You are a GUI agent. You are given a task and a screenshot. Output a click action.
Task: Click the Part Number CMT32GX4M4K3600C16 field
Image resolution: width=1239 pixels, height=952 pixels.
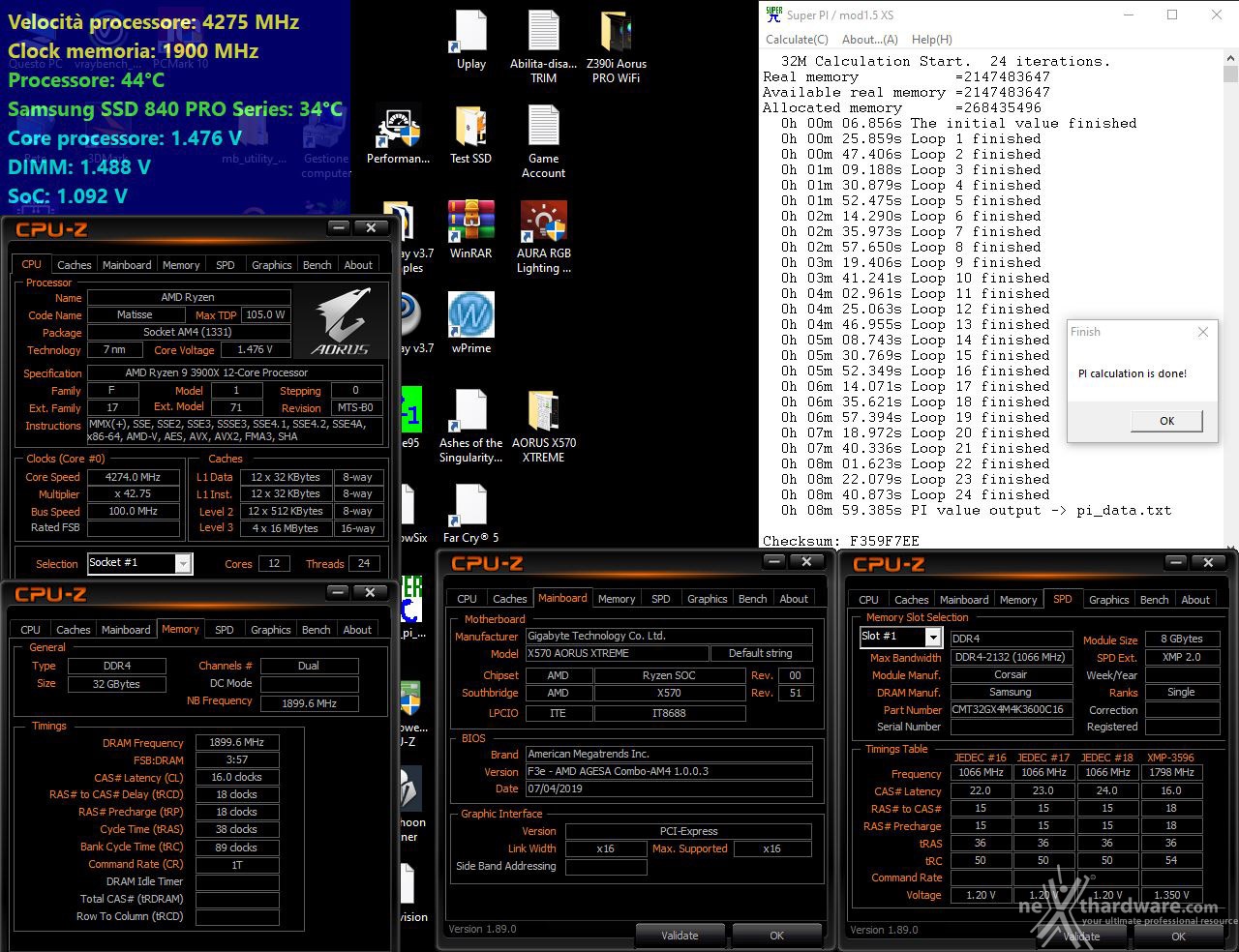point(1011,709)
